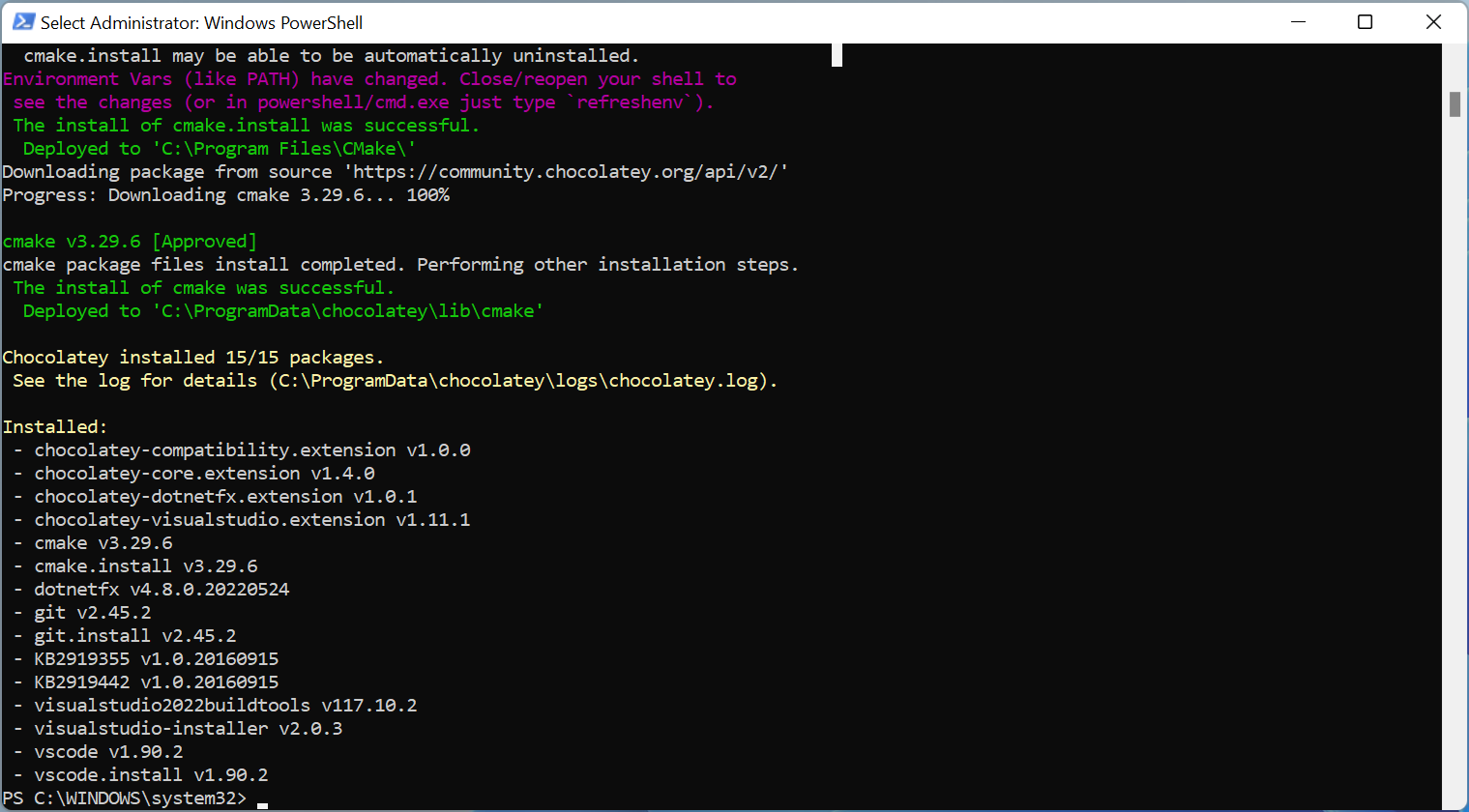Click the PowerShell icon in the title bar
Viewport: 1469px width, 812px height.
tap(23, 21)
